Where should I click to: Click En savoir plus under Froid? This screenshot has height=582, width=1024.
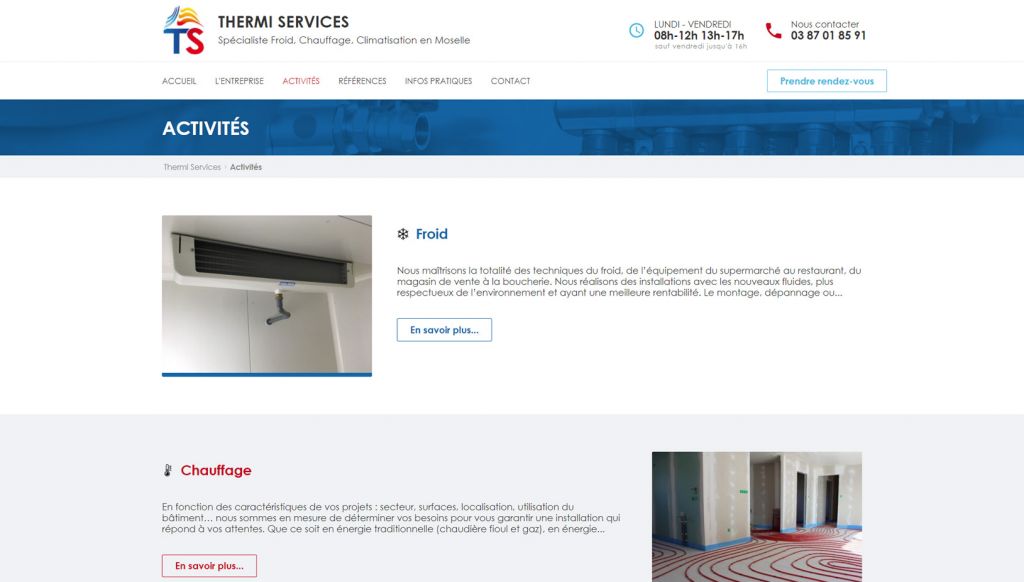coord(444,330)
